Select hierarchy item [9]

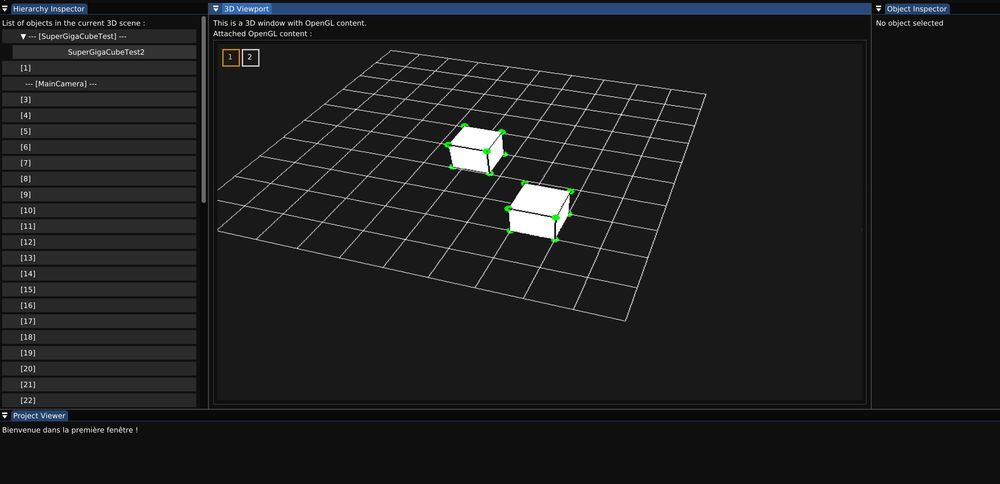click(99, 194)
